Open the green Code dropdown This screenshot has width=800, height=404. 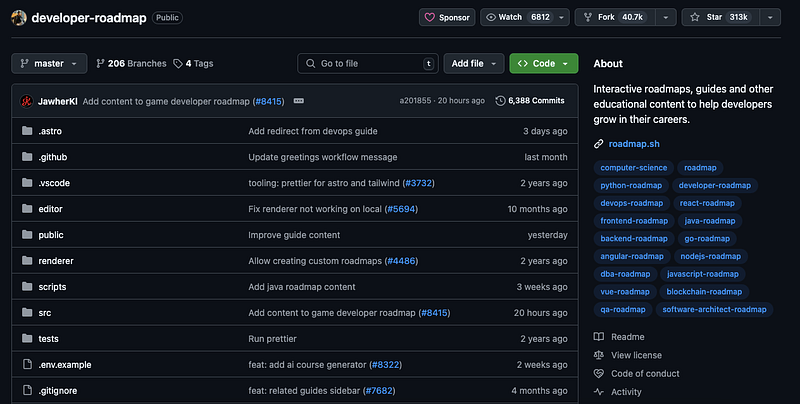[543, 63]
